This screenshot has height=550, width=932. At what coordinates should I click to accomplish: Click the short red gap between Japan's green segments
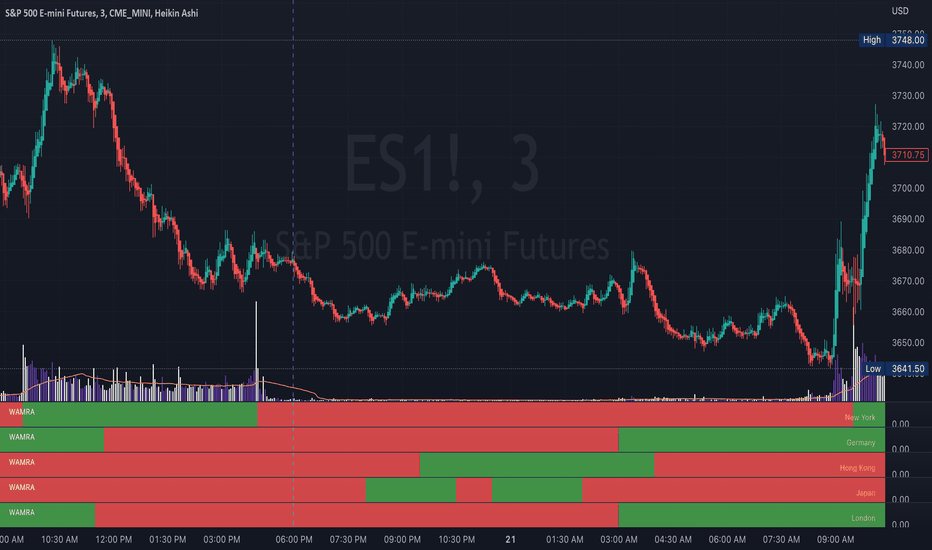[474, 490]
